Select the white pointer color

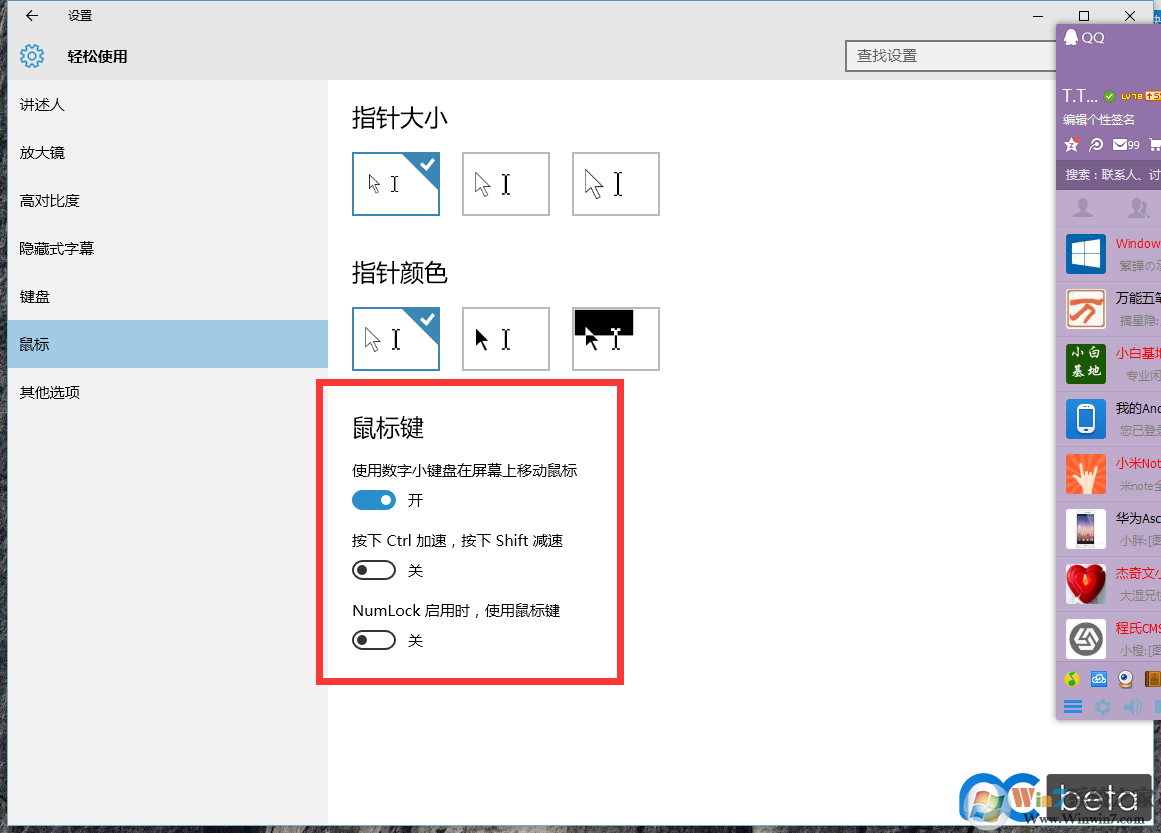(396, 339)
